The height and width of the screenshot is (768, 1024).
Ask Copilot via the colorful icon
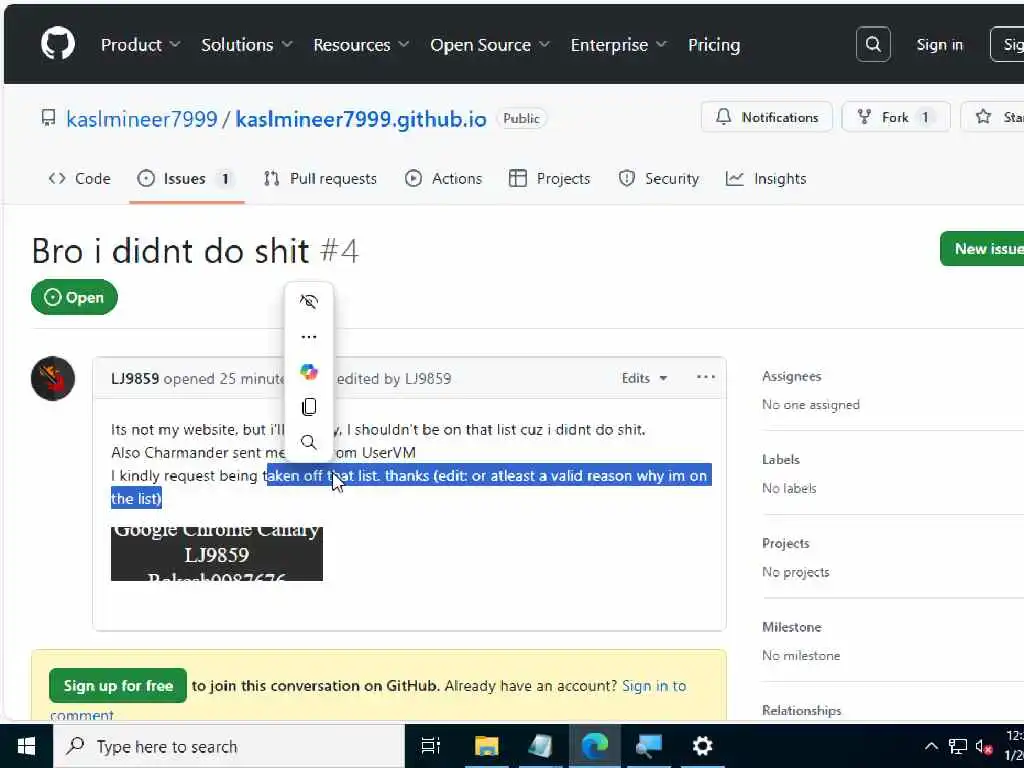point(309,372)
